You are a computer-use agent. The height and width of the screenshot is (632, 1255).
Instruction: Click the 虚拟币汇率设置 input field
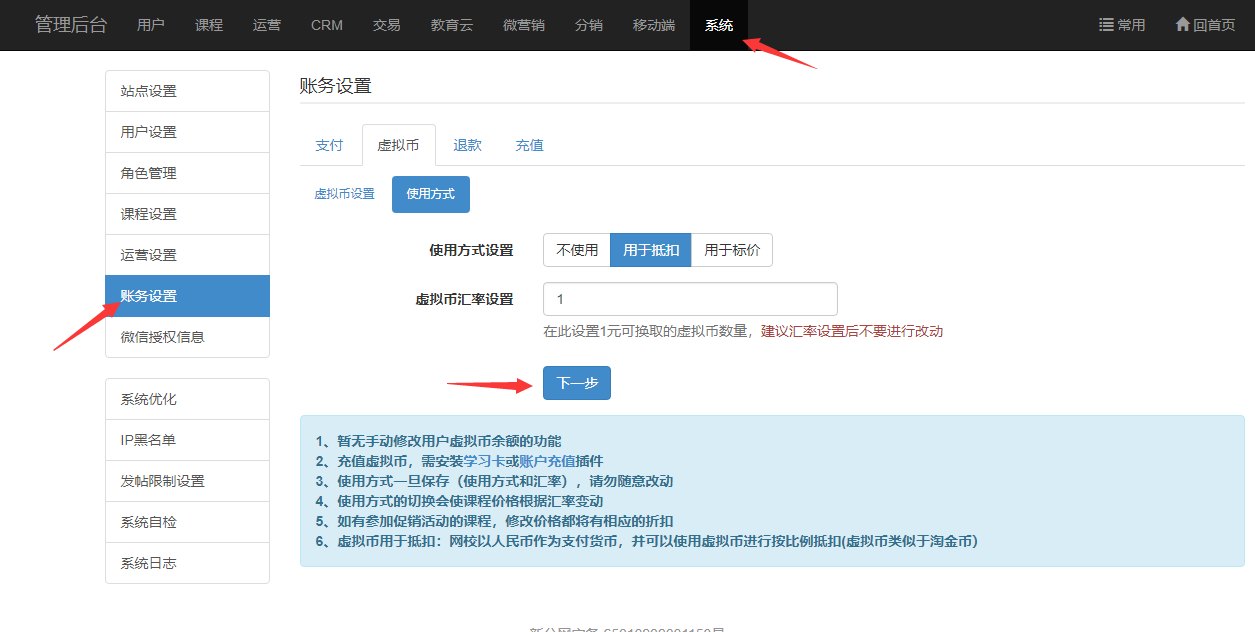click(689, 299)
